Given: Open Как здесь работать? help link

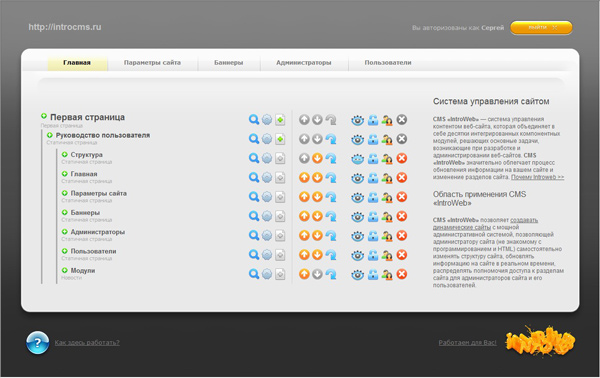Looking at the screenshot, I should pos(87,342).
